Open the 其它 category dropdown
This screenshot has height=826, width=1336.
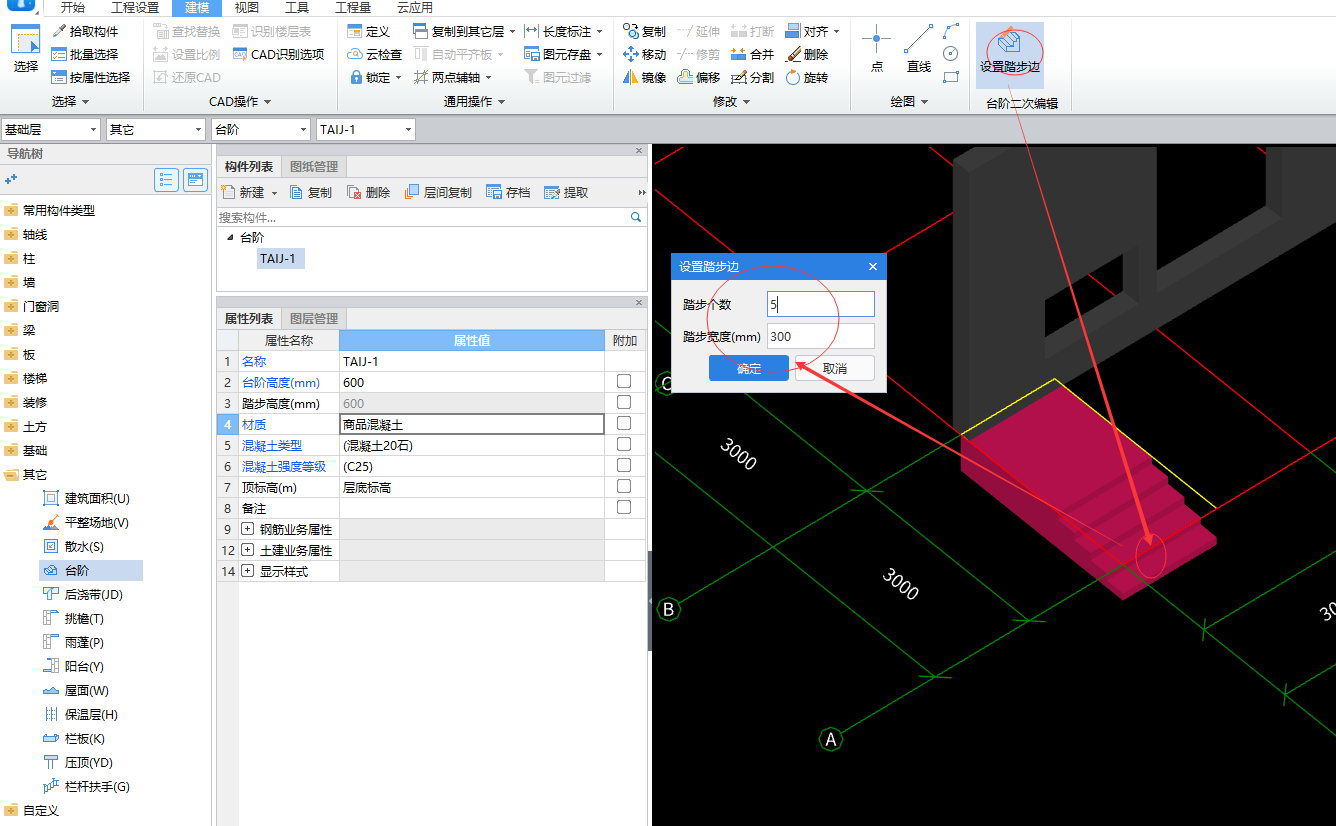pyautogui.click(x=155, y=129)
